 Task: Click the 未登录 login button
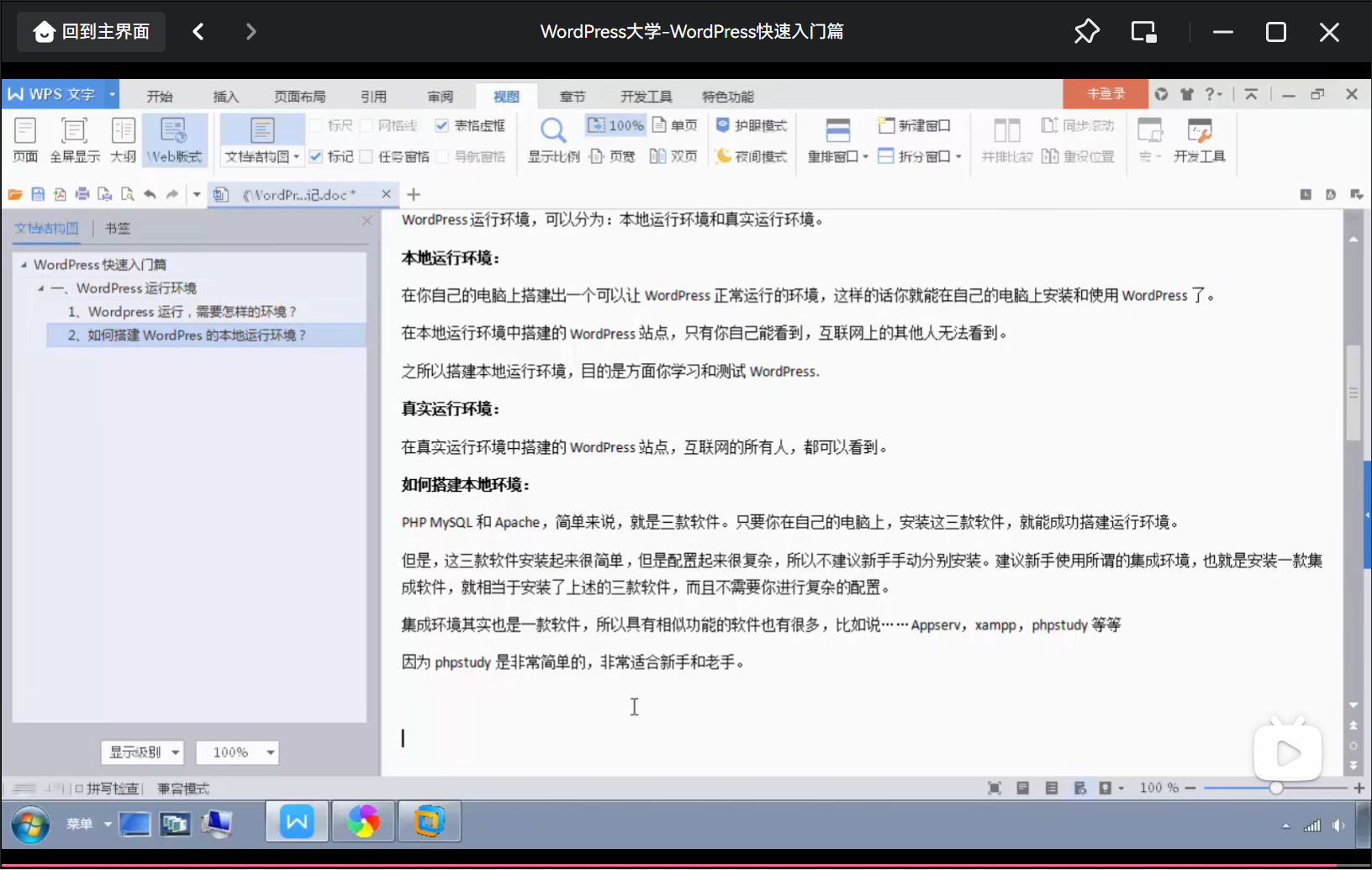point(1106,94)
